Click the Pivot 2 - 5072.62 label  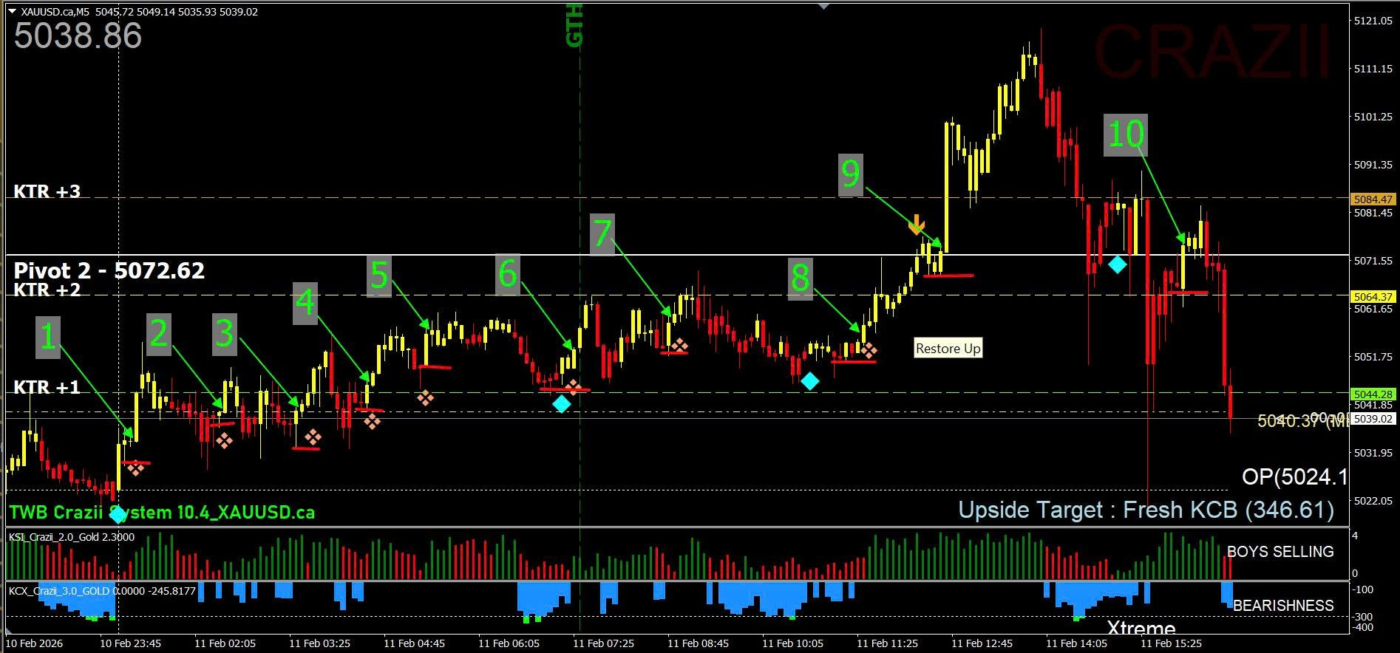coord(108,270)
